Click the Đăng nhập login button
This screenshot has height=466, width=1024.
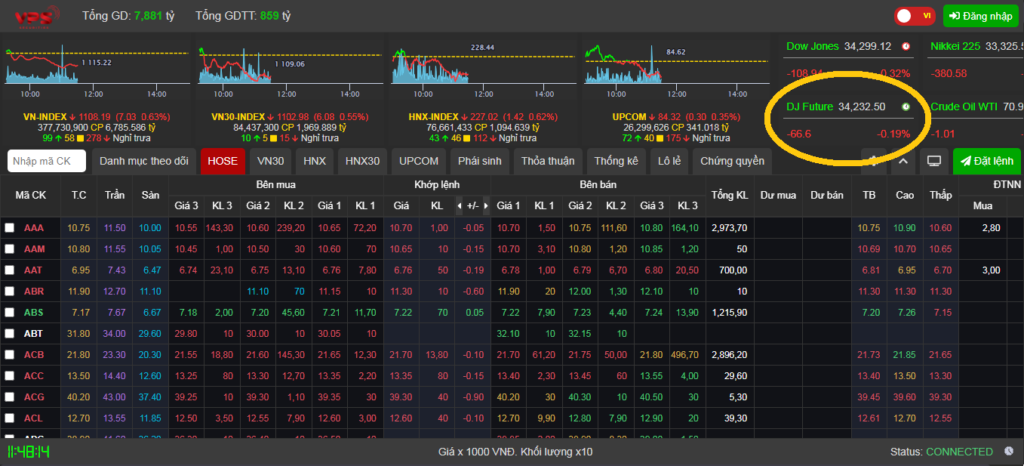click(x=980, y=16)
